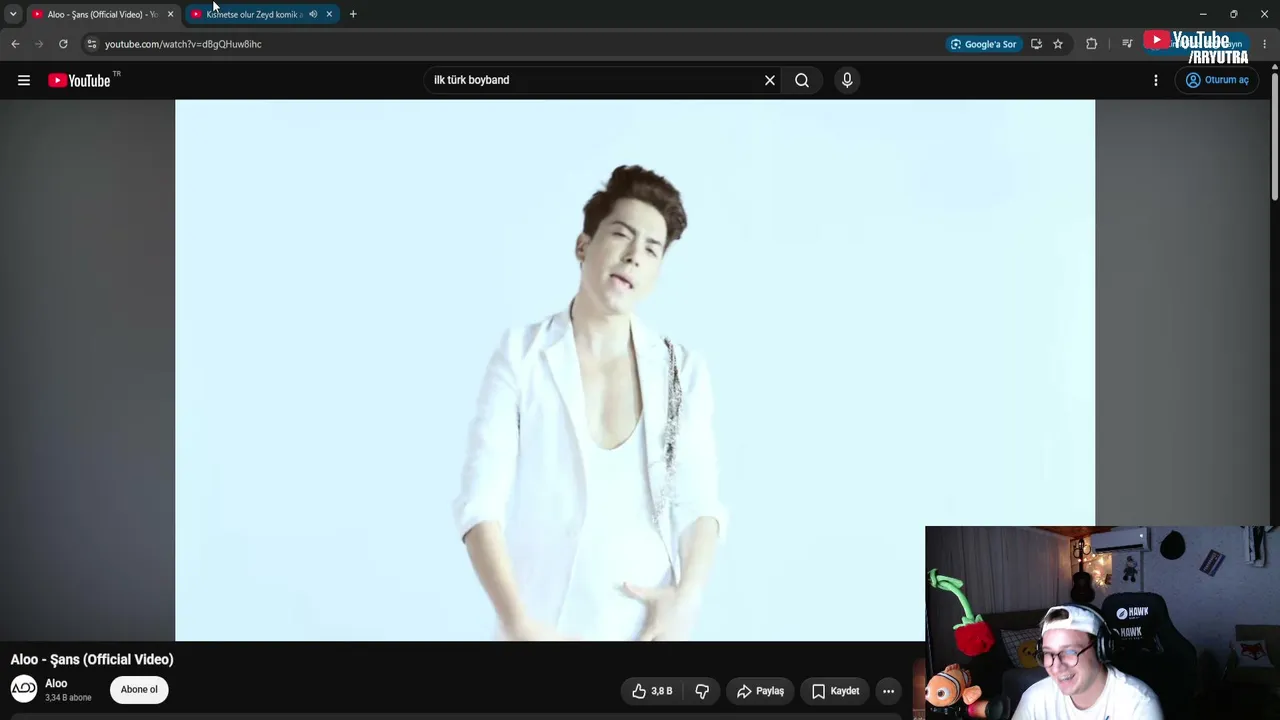Screen dimensions: 1280x720
Task: Run the search with the magnifier button
Action: point(802,80)
